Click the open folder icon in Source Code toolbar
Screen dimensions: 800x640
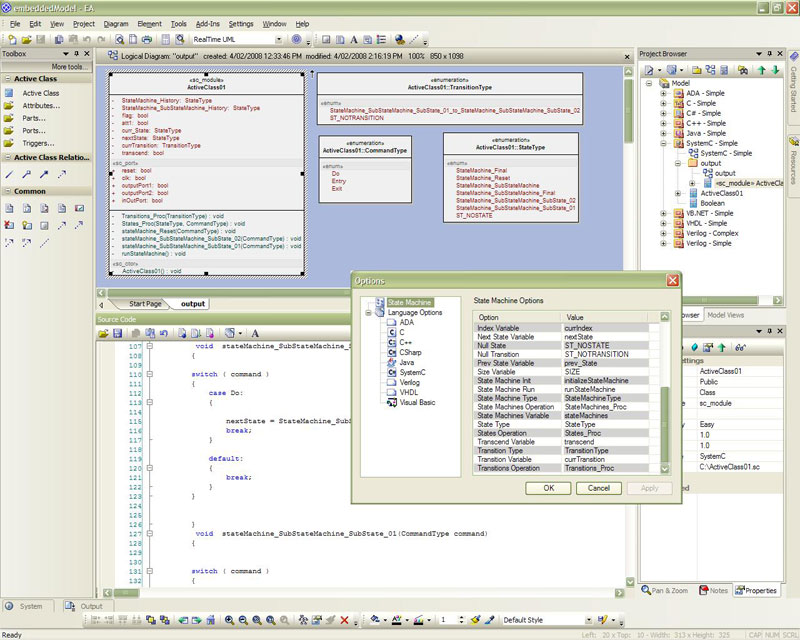click(x=105, y=332)
